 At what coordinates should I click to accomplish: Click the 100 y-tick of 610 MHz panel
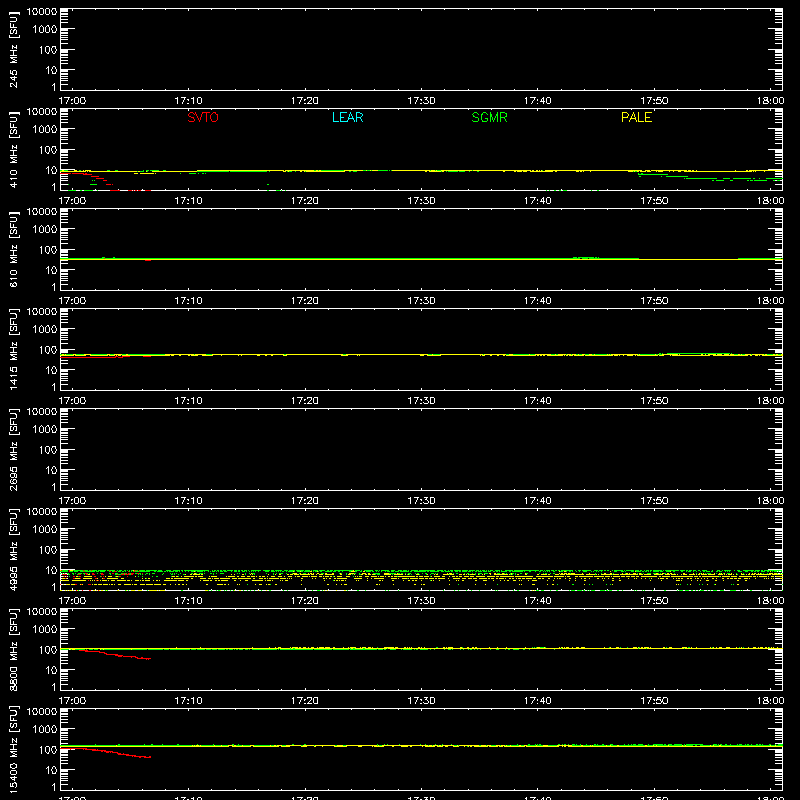48,250
